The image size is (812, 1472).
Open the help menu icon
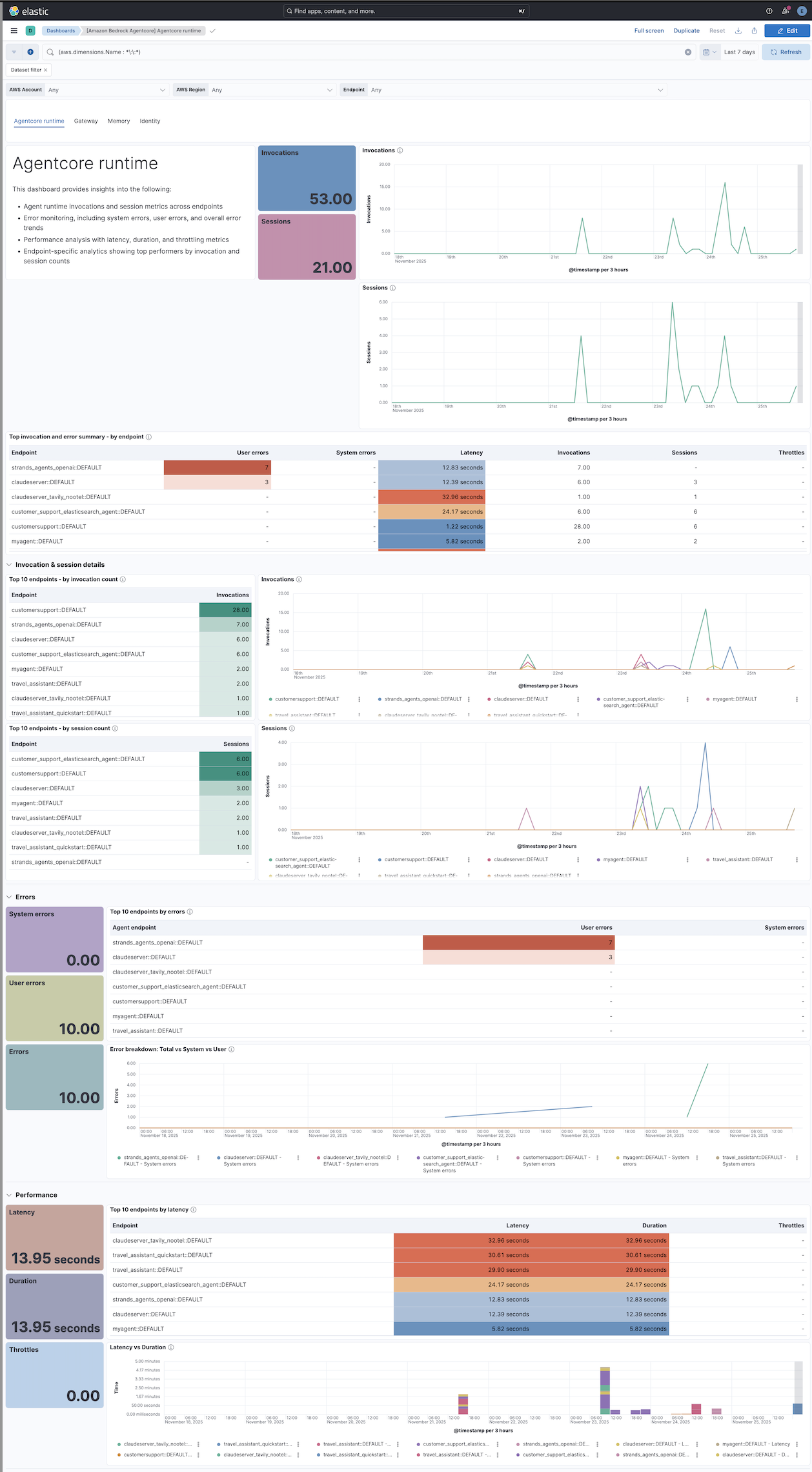(x=769, y=11)
